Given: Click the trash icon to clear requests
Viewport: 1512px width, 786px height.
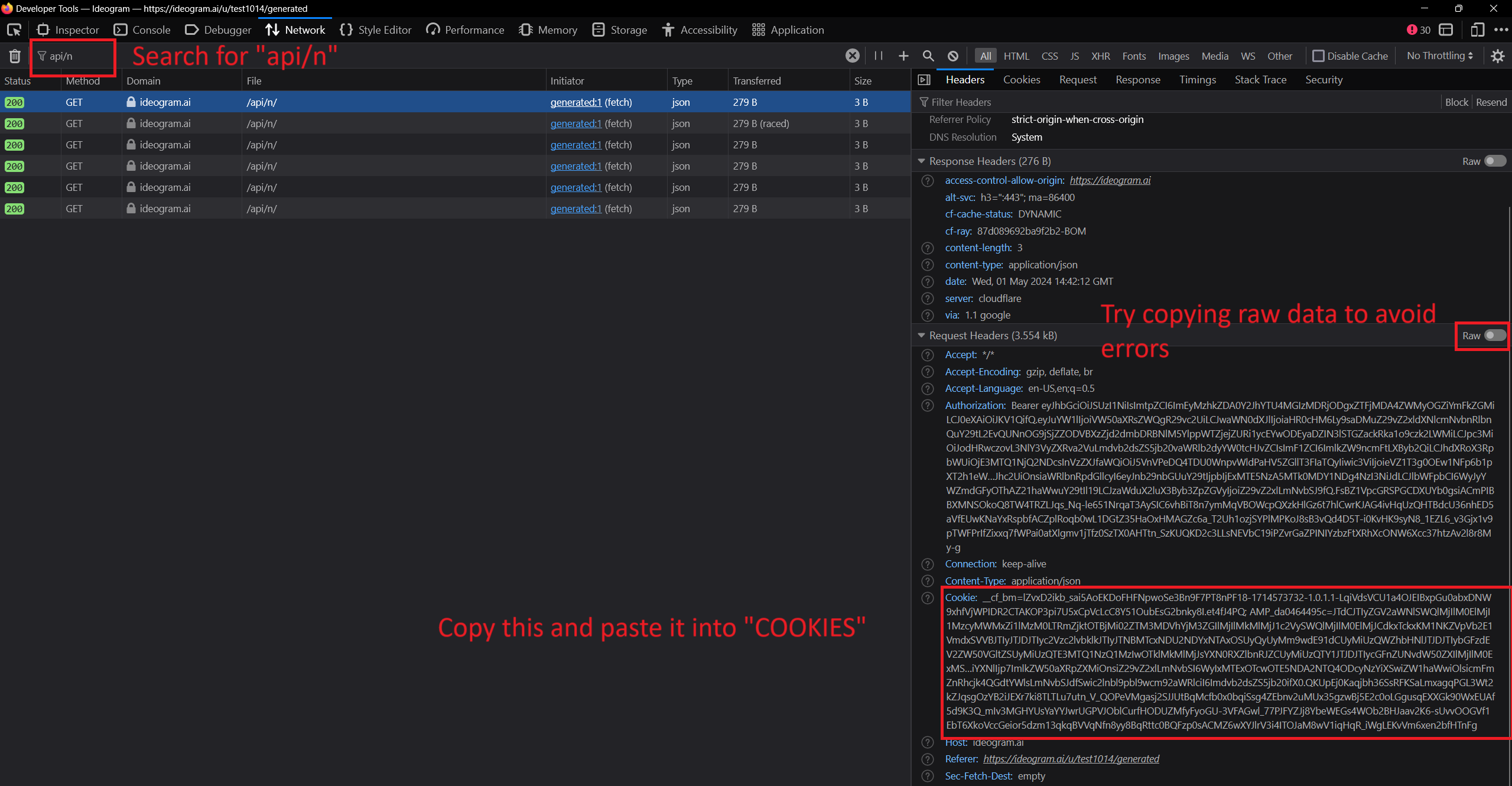Looking at the screenshot, I should (15, 56).
